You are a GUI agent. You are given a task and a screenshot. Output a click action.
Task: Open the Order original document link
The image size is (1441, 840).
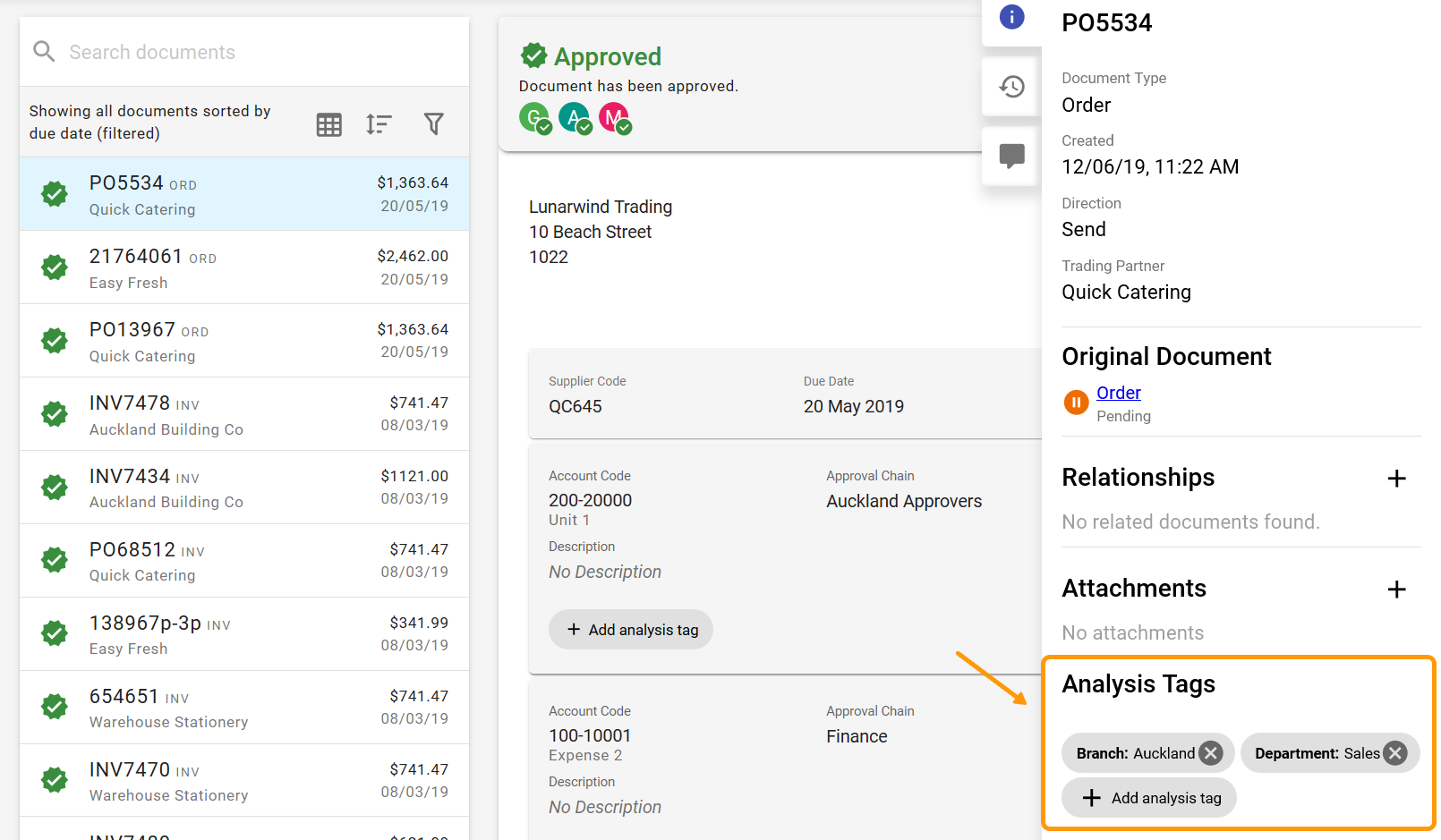tap(1118, 393)
